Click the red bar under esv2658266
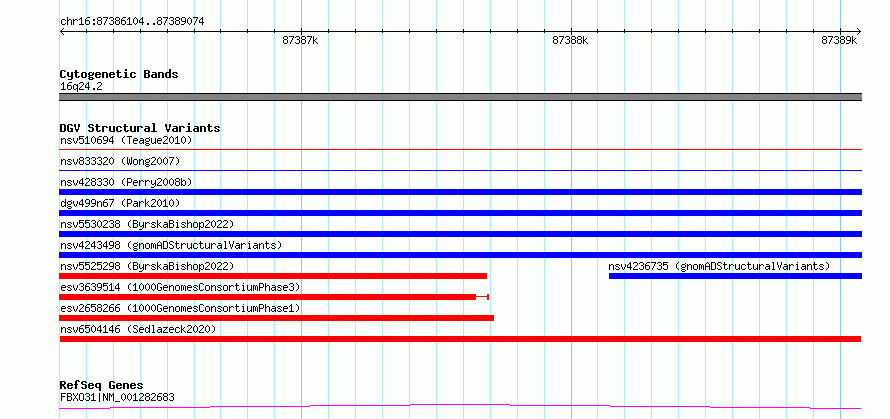This screenshot has height=419, width=890. coord(276,318)
